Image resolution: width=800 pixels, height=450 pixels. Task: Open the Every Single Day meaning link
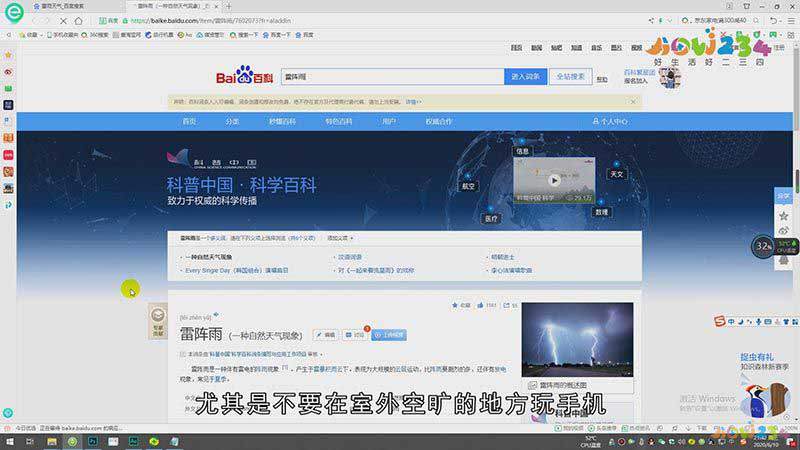[x=237, y=270]
